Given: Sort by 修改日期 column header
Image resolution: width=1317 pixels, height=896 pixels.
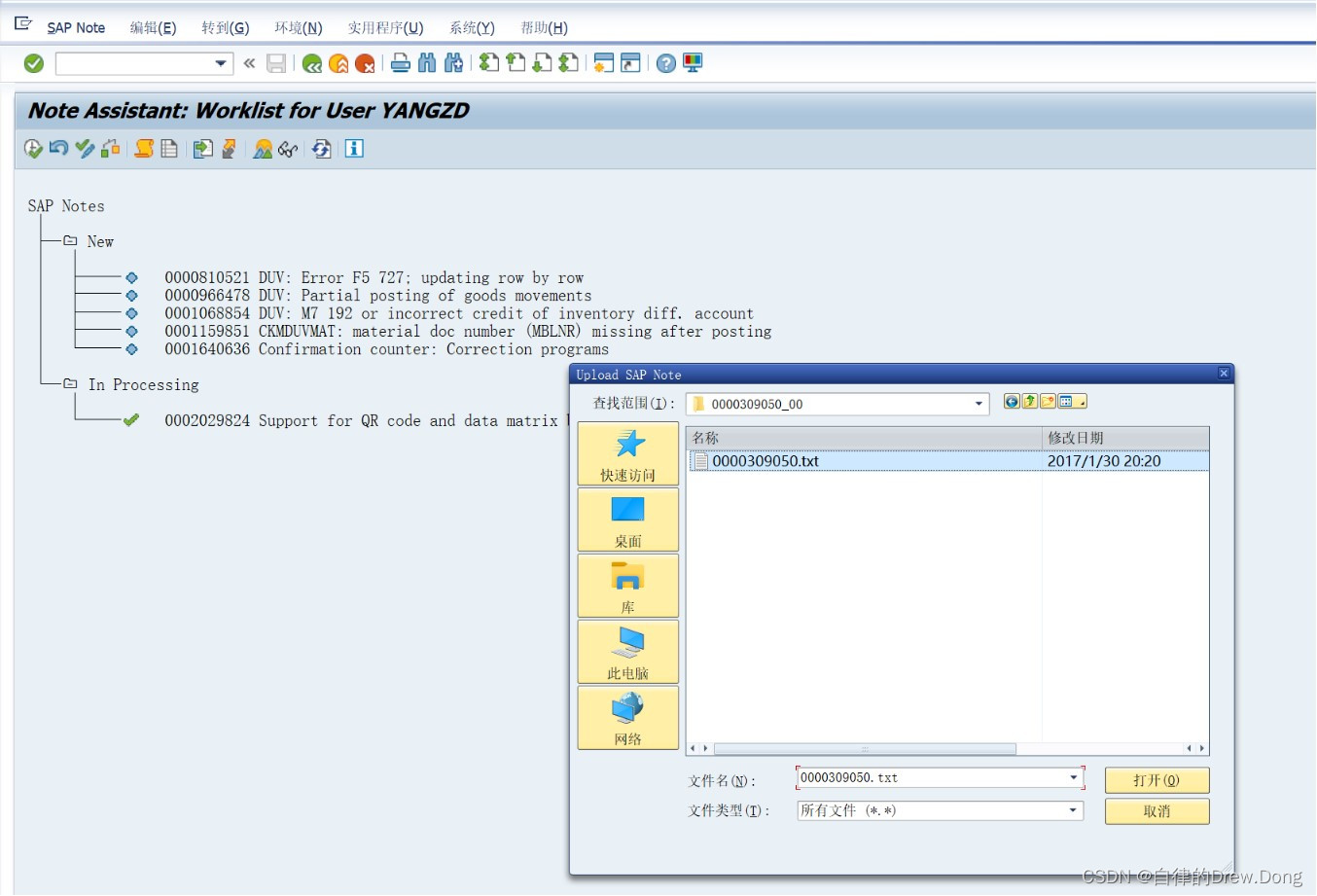Looking at the screenshot, I should click(x=1125, y=438).
